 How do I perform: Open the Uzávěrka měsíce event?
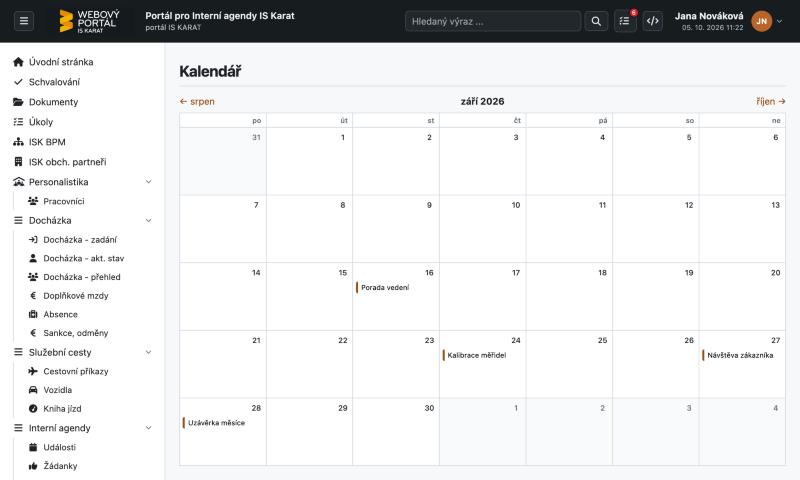(214, 422)
